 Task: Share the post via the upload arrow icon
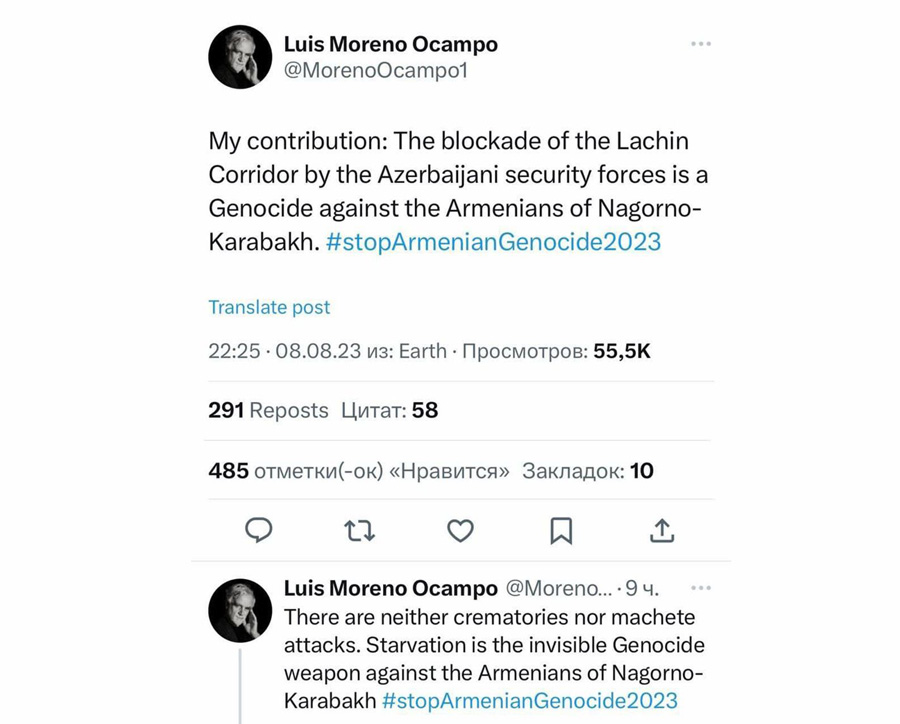click(662, 530)
